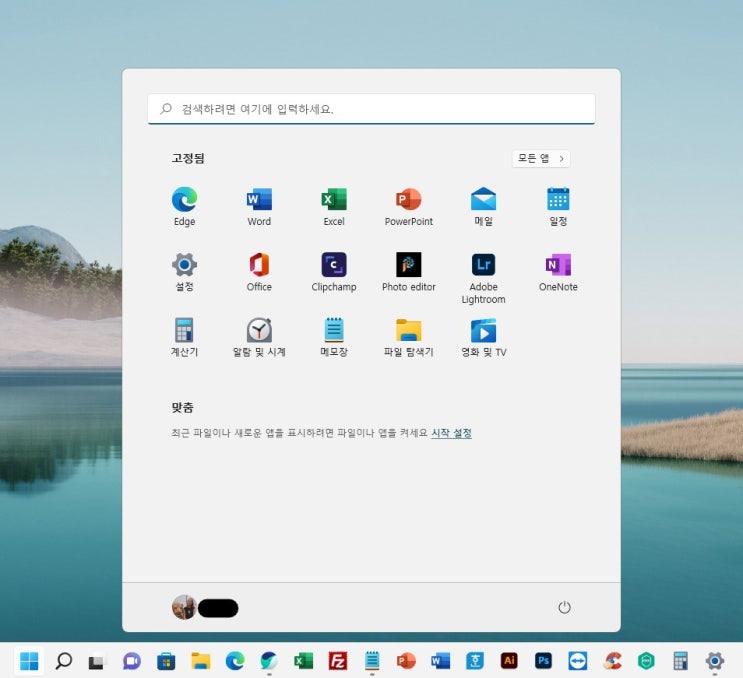743x678 pixels.
Task: Launch Photo editor app
Action: [408, 272]
